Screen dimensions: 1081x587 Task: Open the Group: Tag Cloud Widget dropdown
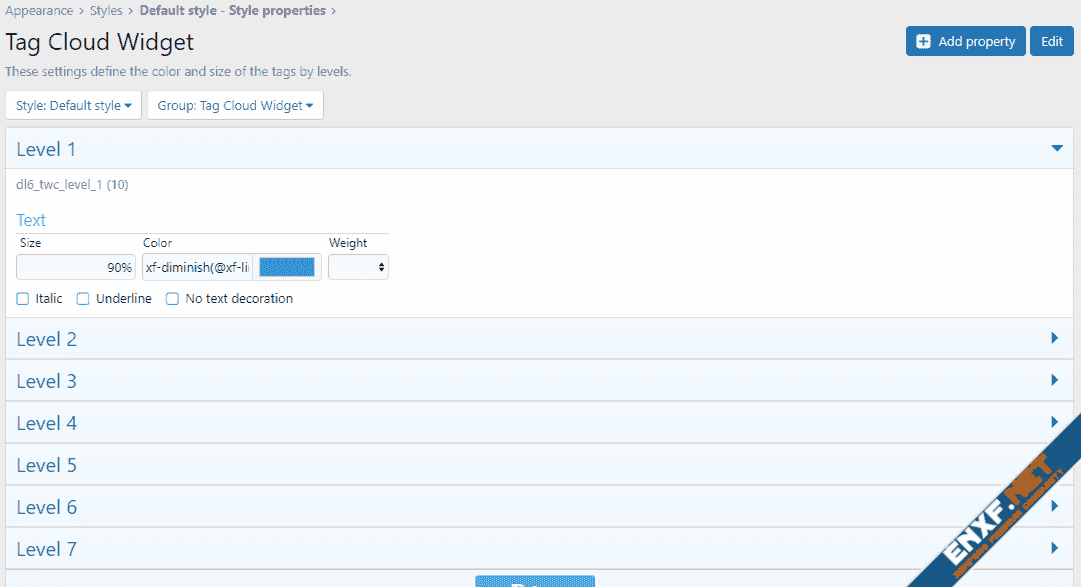[x=235, y=106]
